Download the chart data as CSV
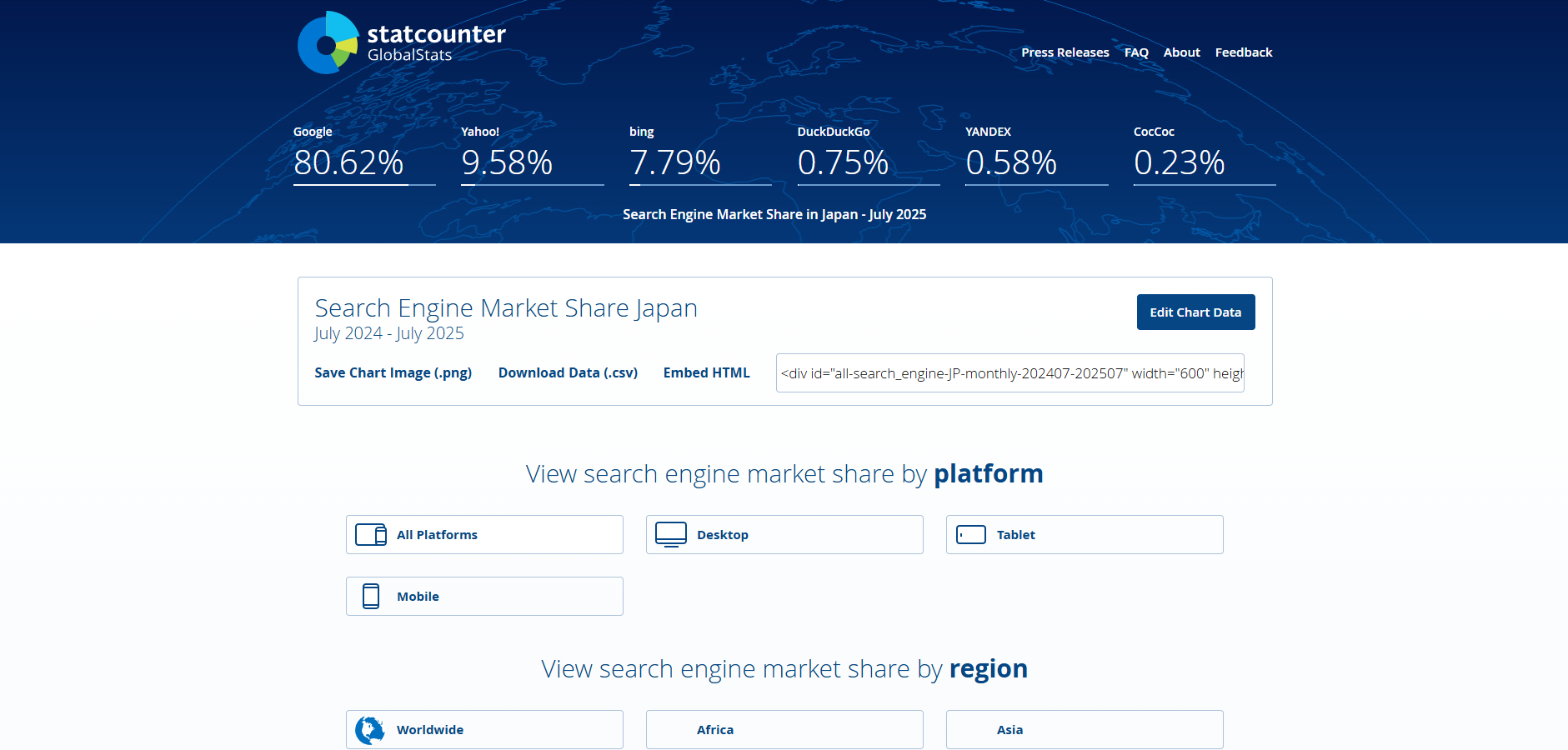The height and width of the screenshot is (750, 1568). tap(568, 372)
